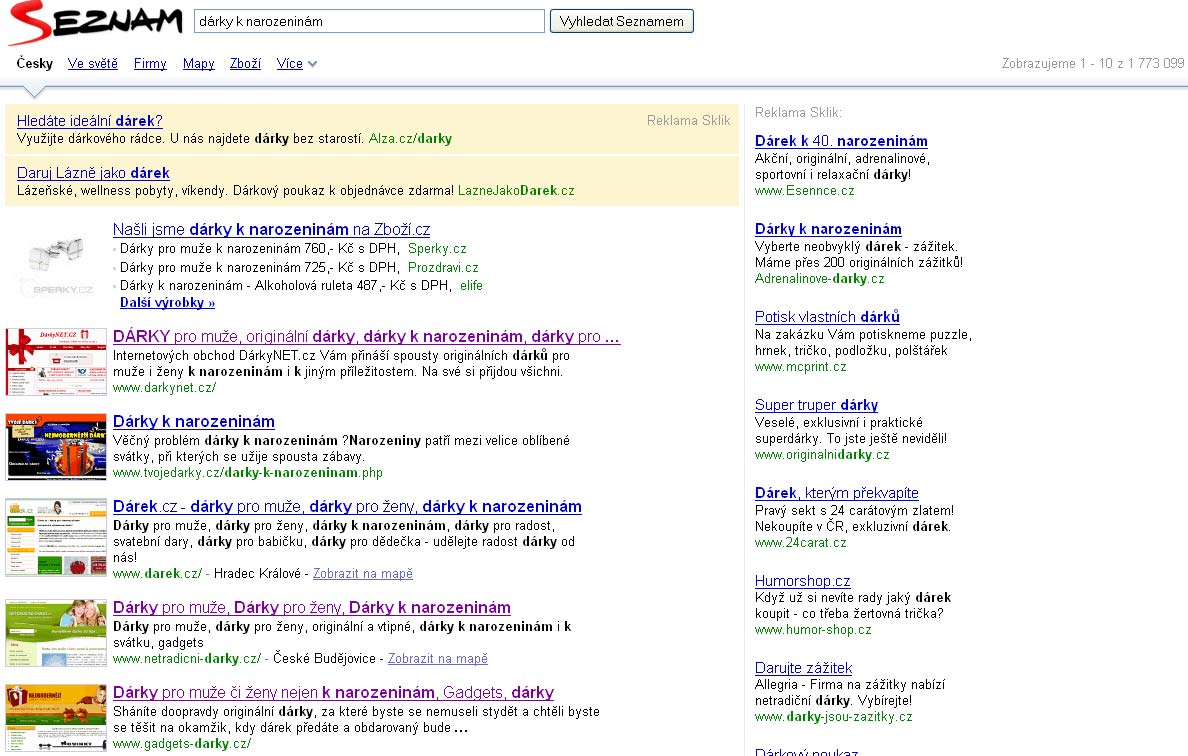Open the 'Super truper dárky' ad
The width and height of the screenshot is (1188, 756).
(x=817, y=405)
